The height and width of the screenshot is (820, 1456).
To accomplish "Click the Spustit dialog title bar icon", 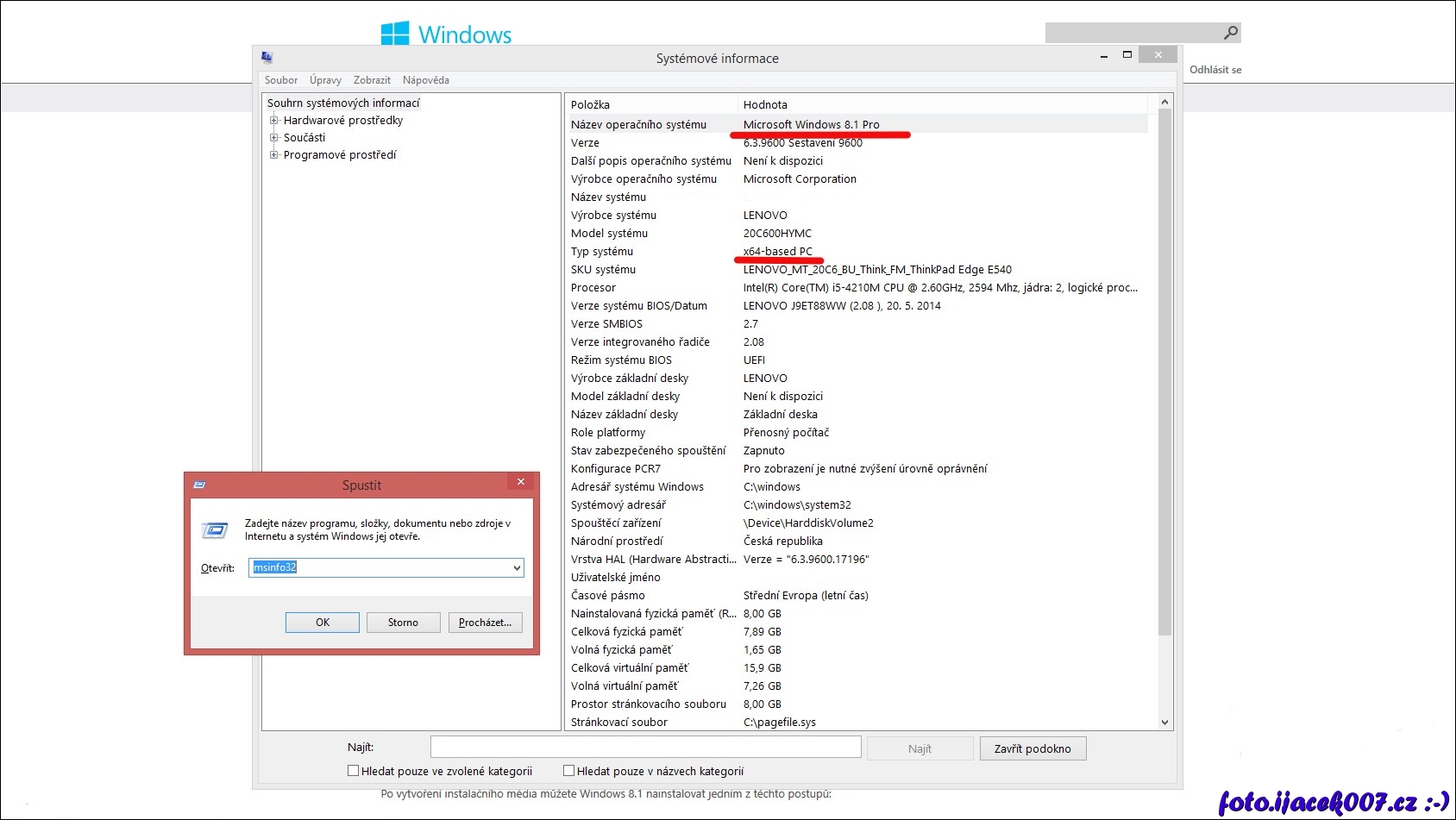I will [199, 485].
